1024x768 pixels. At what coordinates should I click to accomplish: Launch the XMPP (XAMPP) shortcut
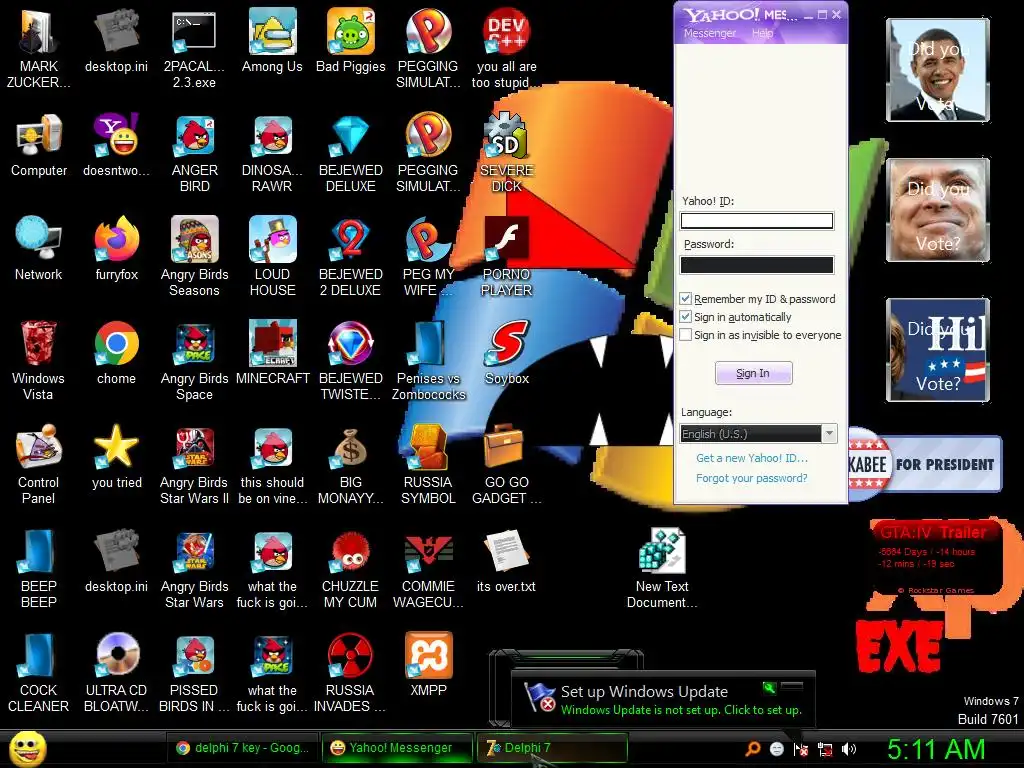click(428, 665)
